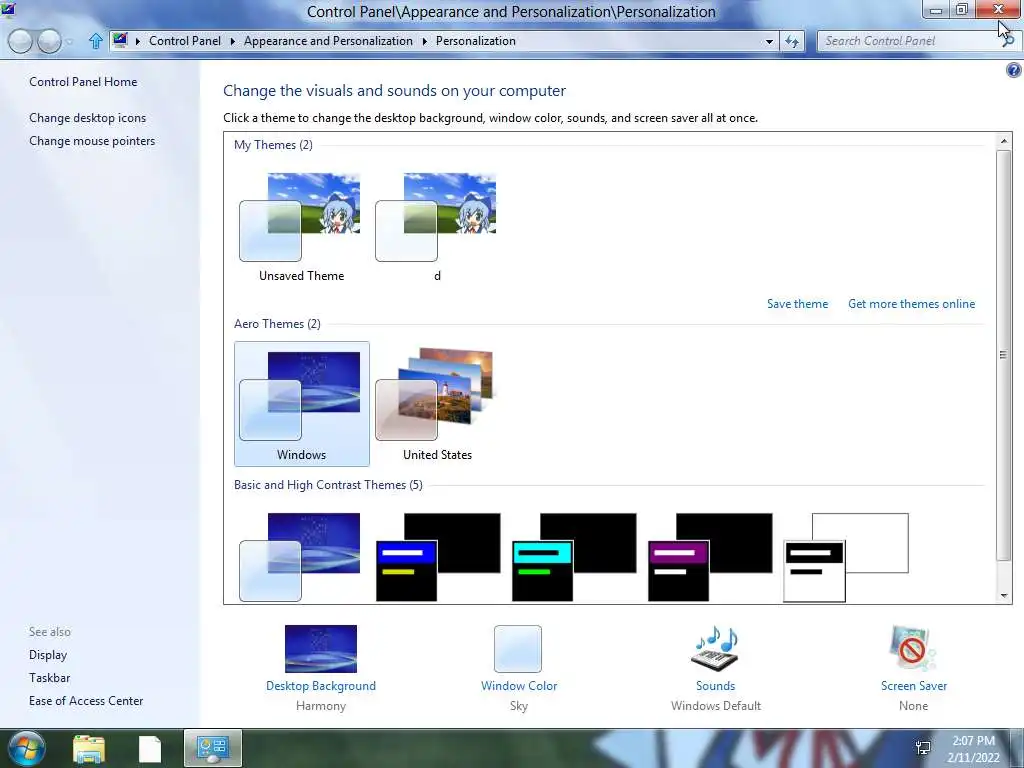This screenshot has width=1024, height=768.
Task: Click Get more themes online link
Action: pos(911,304)
